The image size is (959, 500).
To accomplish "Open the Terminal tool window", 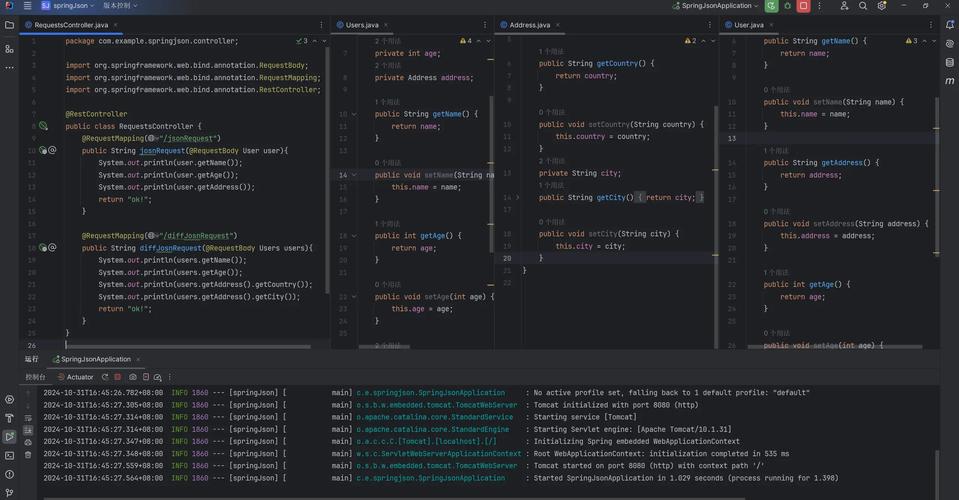I will pyautogui.click(x=9, y=455).
